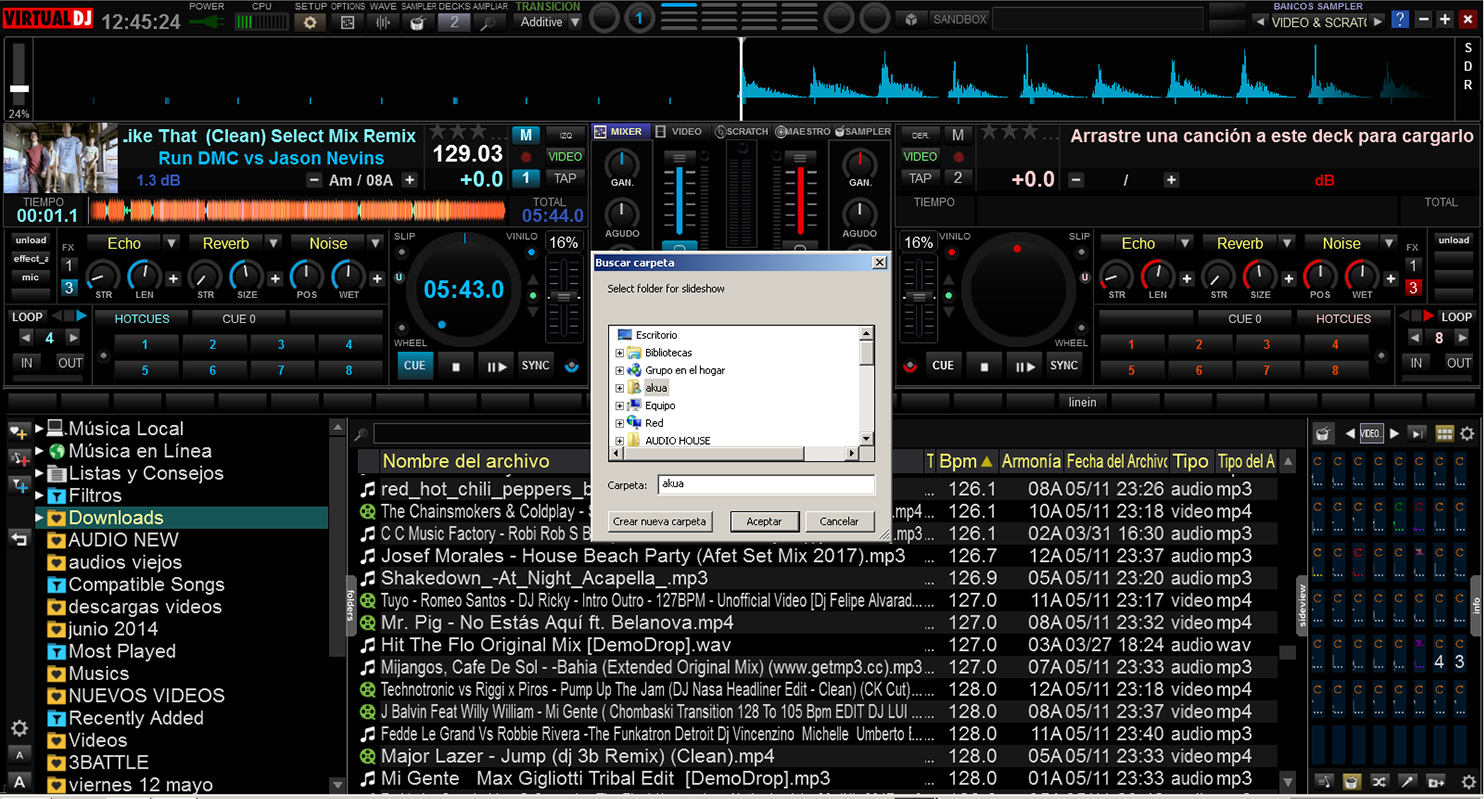1484x799 pixels.
Task: Play/pause the left deck
Action: 496,366
